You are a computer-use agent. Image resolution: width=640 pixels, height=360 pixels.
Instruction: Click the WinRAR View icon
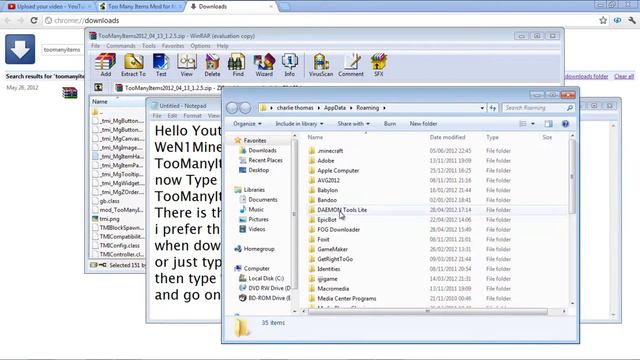point(187,64)
